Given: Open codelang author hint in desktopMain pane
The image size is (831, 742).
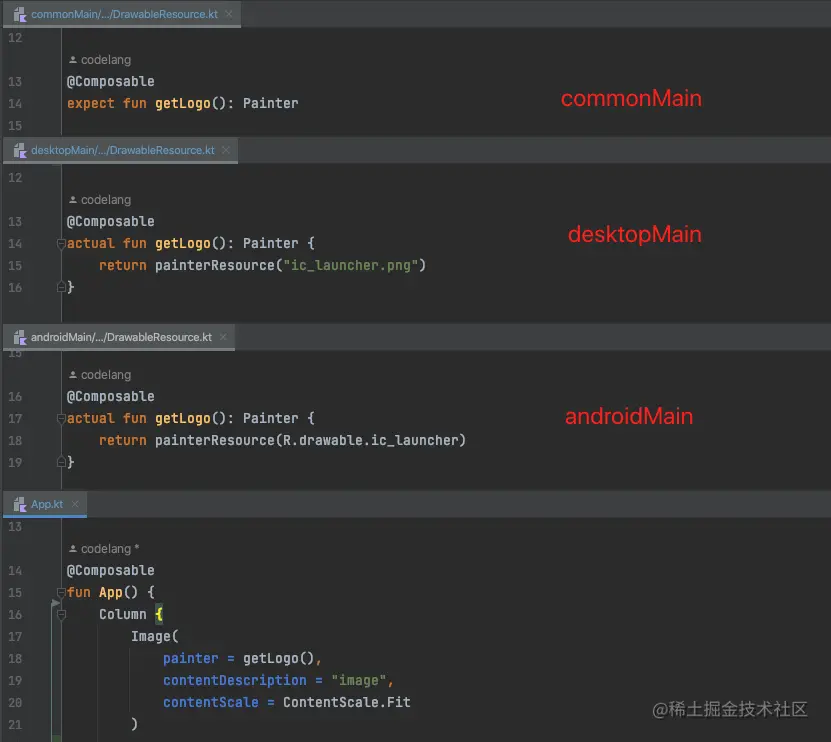Looking at the screenshot, I should (x=100, y=200).
